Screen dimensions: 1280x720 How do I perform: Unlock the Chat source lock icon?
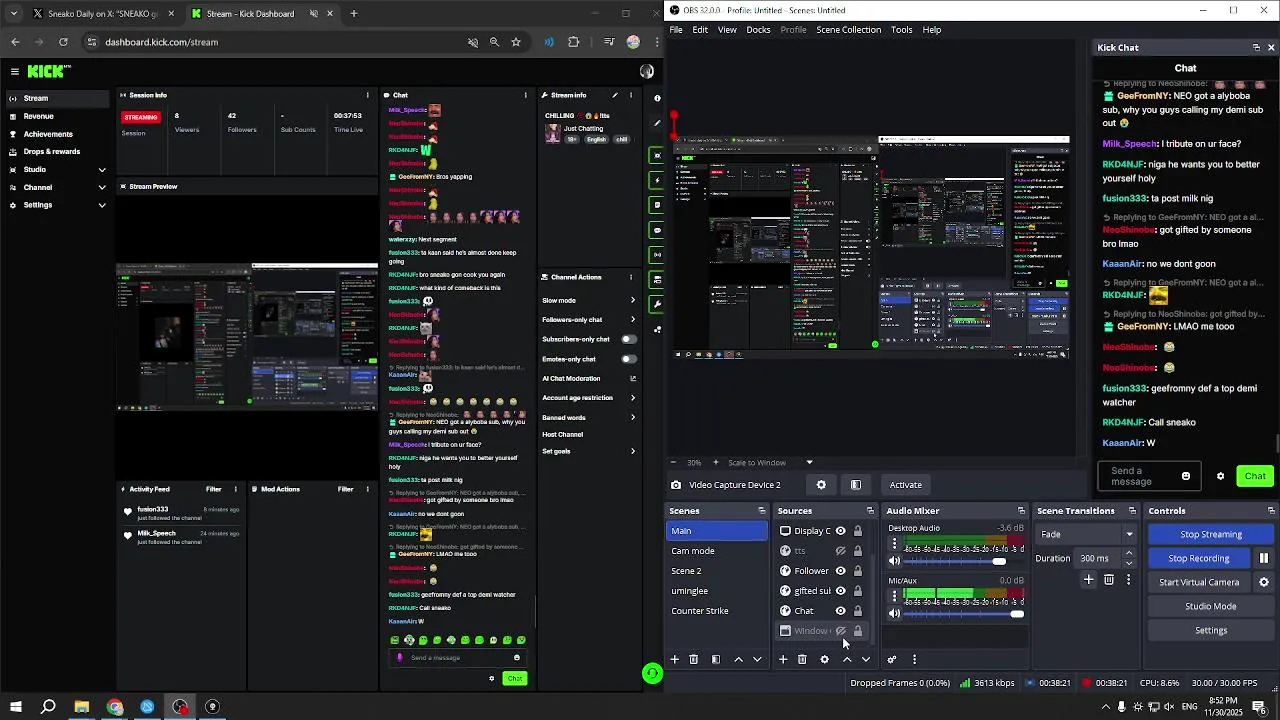(x=858, y=611)
